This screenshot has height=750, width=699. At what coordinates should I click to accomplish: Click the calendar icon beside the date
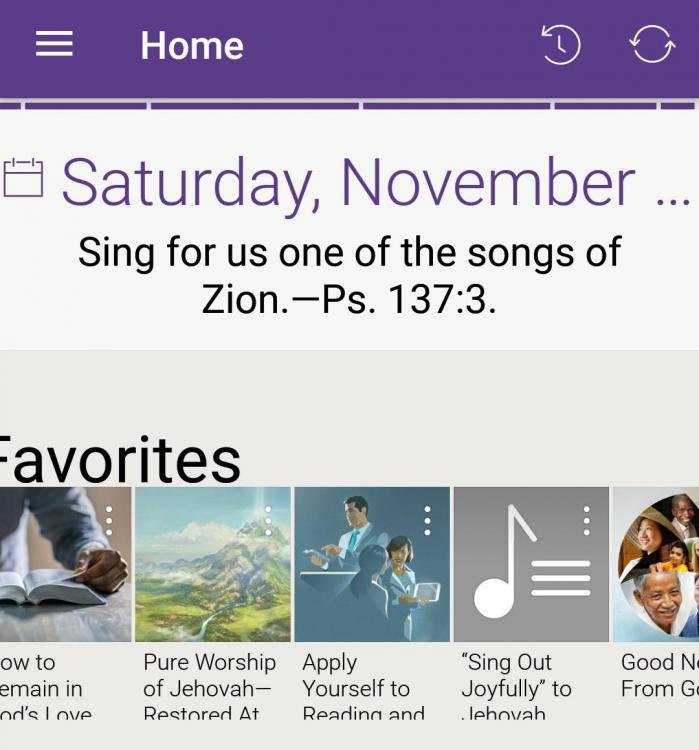tap(23, 178)
